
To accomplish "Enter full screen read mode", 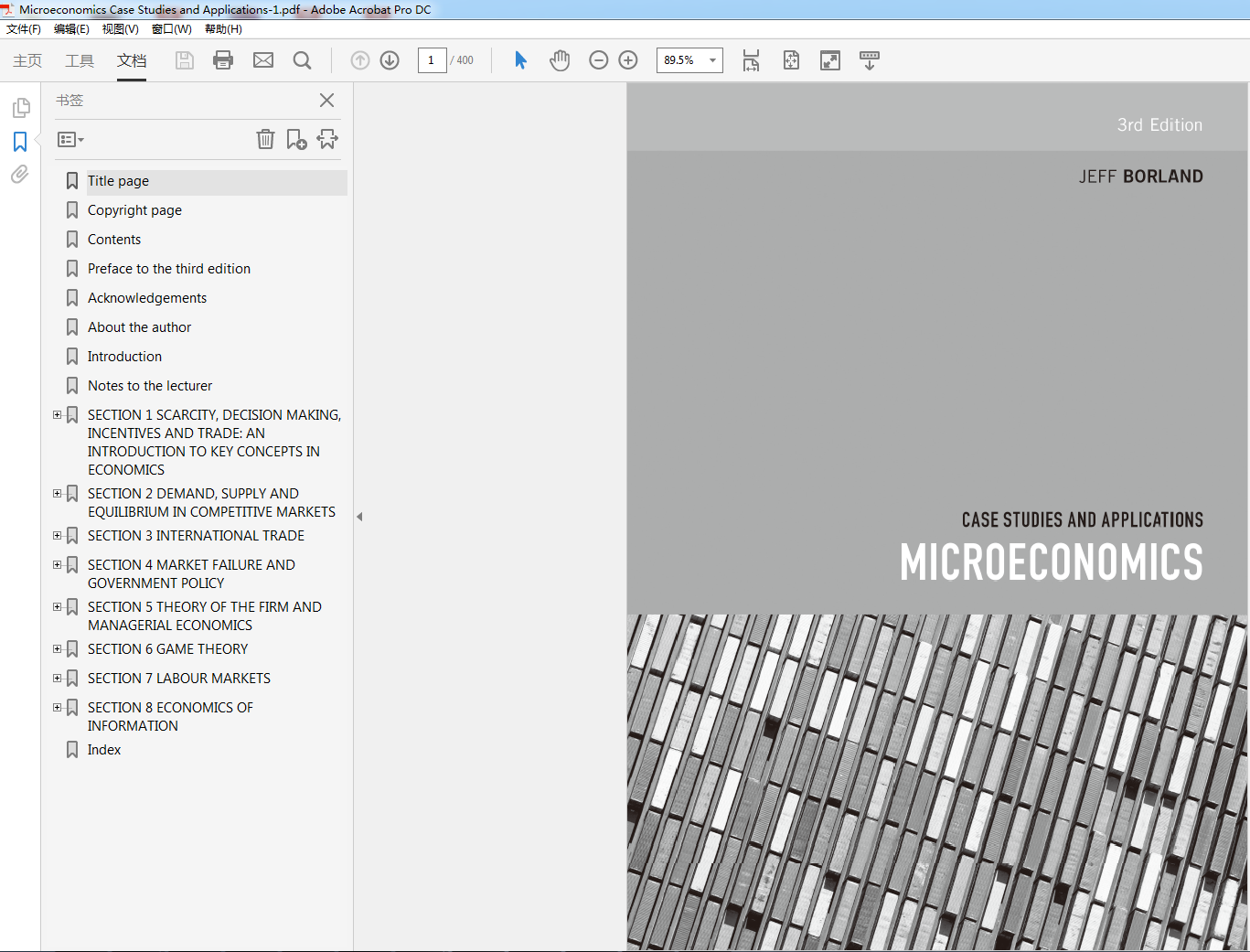I will pos(830,60).
